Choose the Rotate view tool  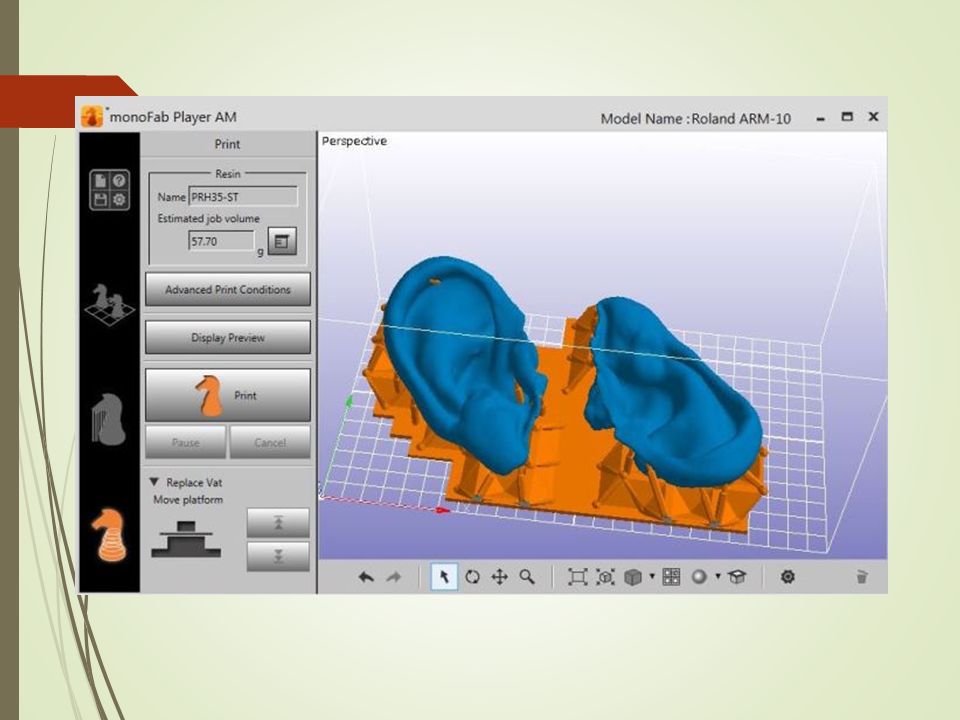[x=472, y=577]
